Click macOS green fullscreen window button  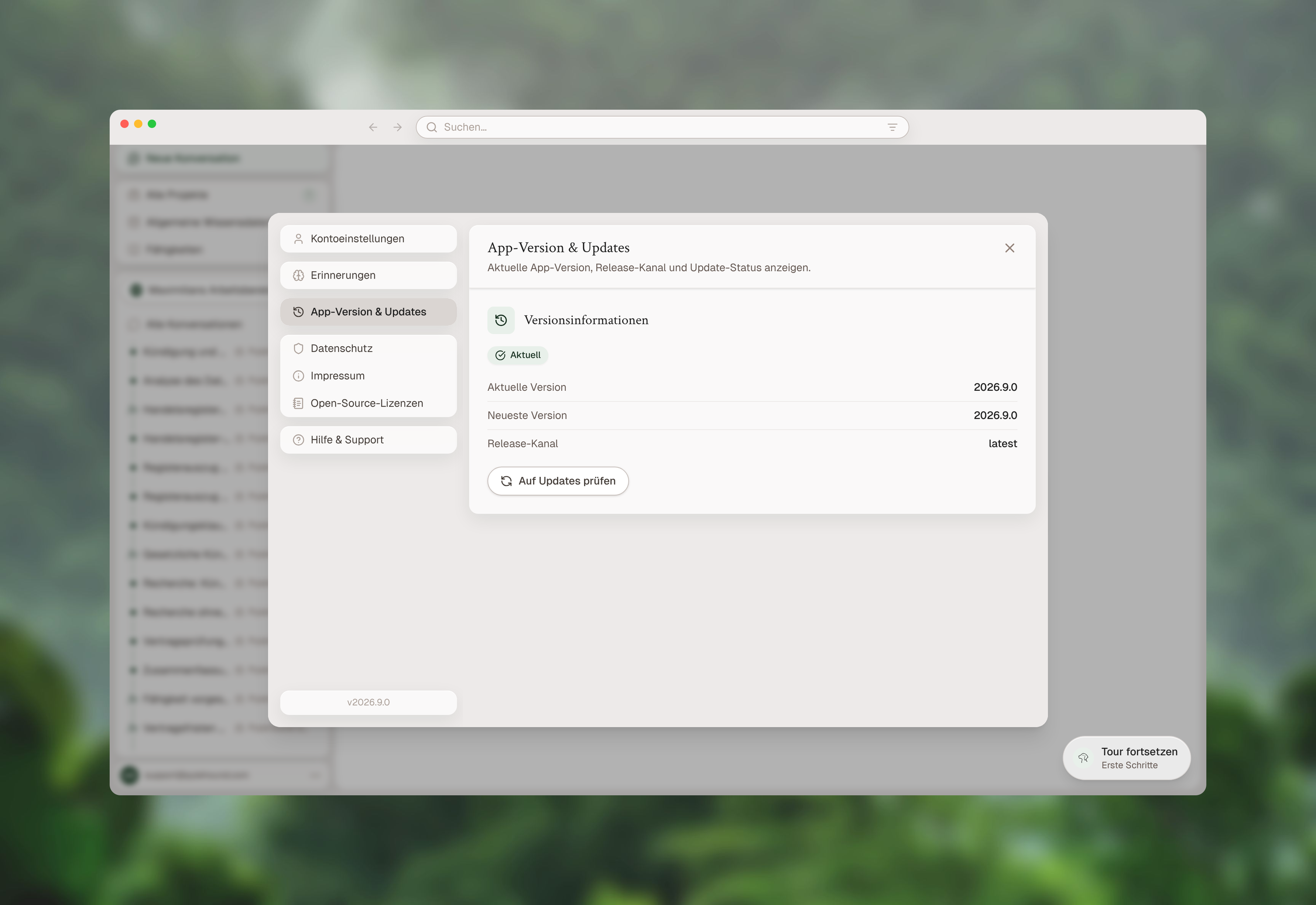coord(152,124)
